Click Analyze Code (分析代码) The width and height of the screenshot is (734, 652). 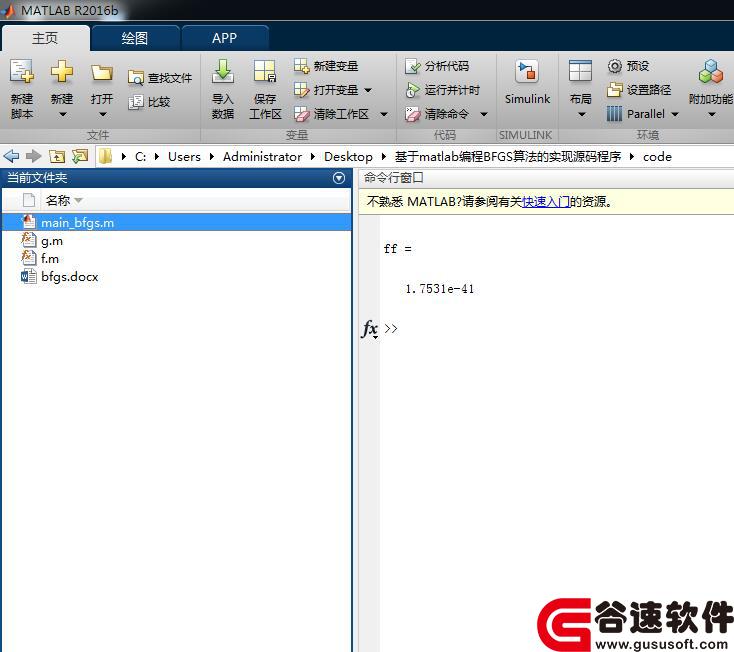pyautogui.click(x=437, y=66)
